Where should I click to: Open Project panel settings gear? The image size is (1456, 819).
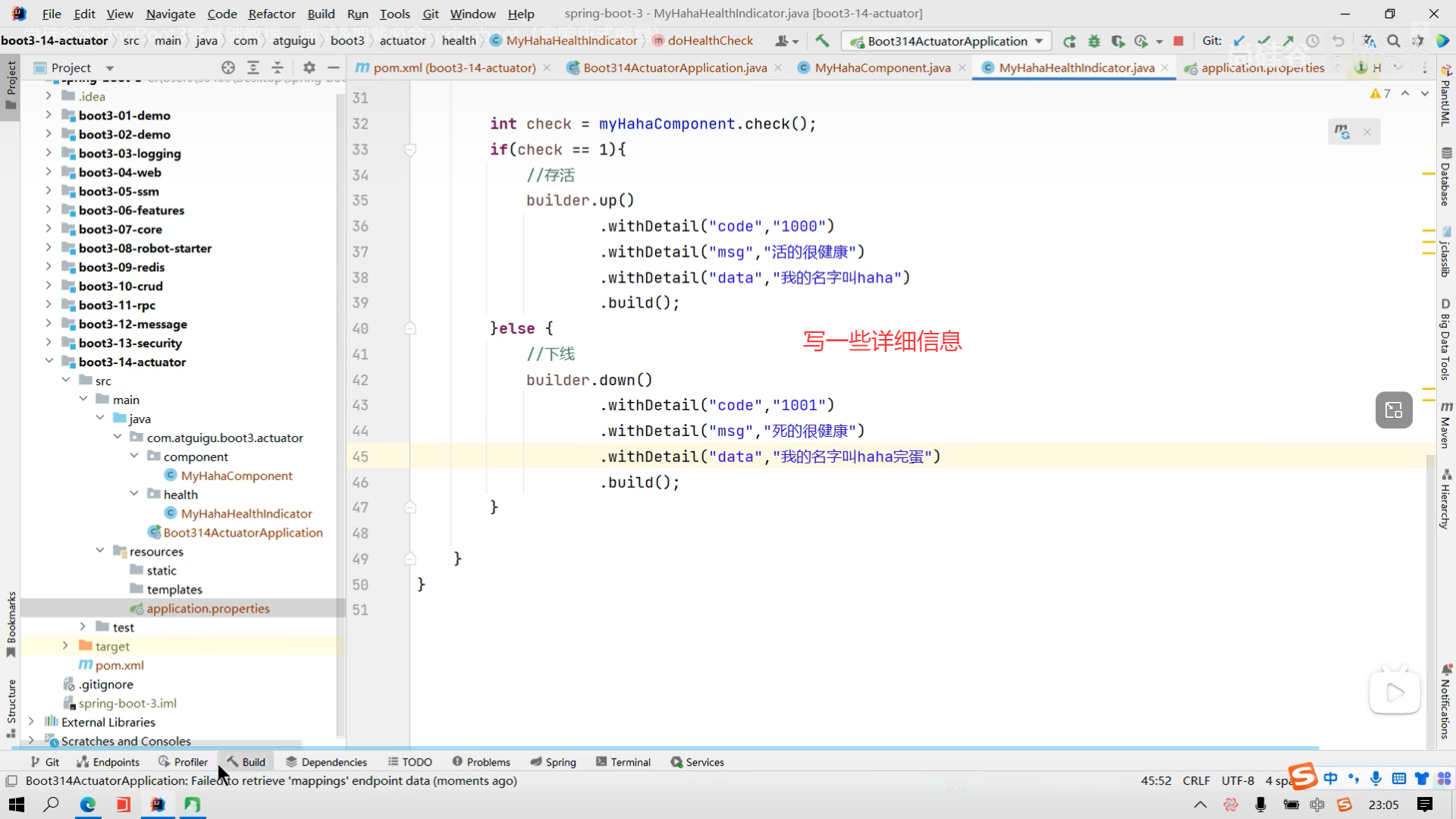tap(309, 67)
